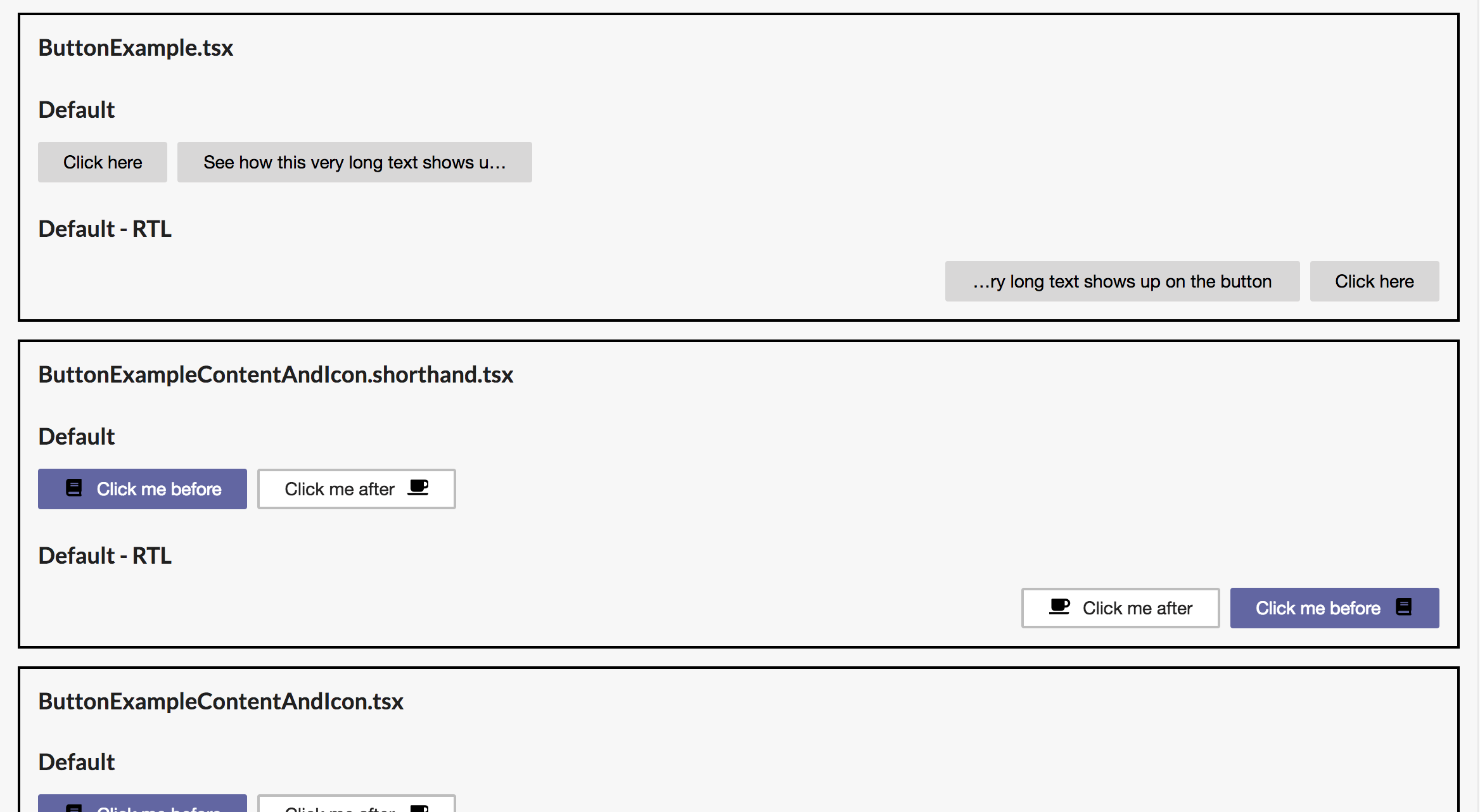Image resolution: width=1480 pixels, height=812 pixels.
Task: Click 'Click me before' label, left-aligned shorthand button
Action: coord(159,489)
